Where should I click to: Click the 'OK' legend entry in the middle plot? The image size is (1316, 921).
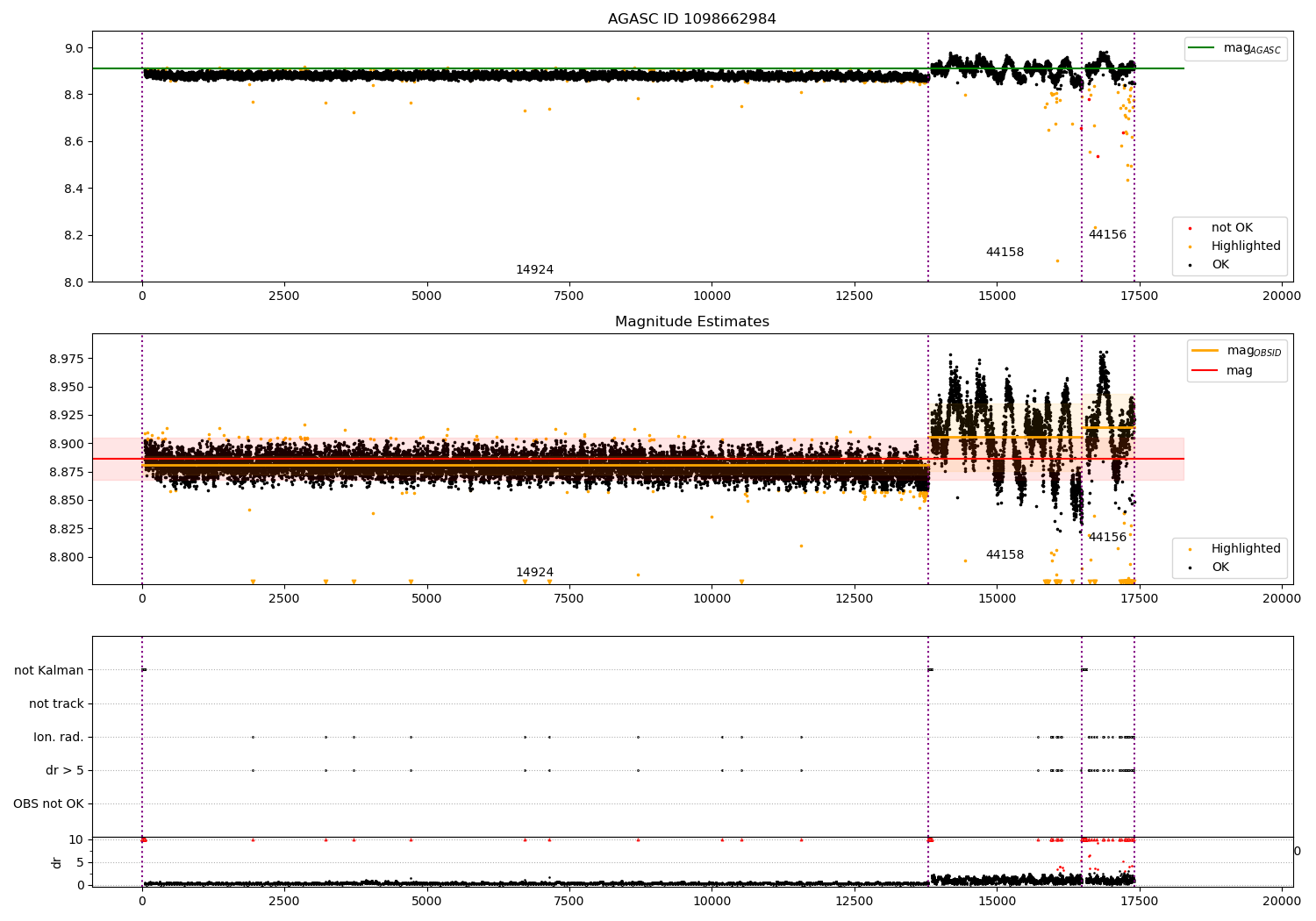tap(1210, 568)
